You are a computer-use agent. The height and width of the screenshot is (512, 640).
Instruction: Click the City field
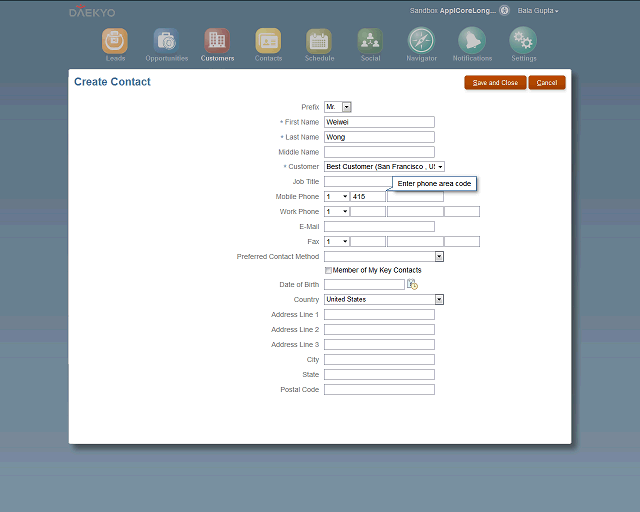coord(379,359)
